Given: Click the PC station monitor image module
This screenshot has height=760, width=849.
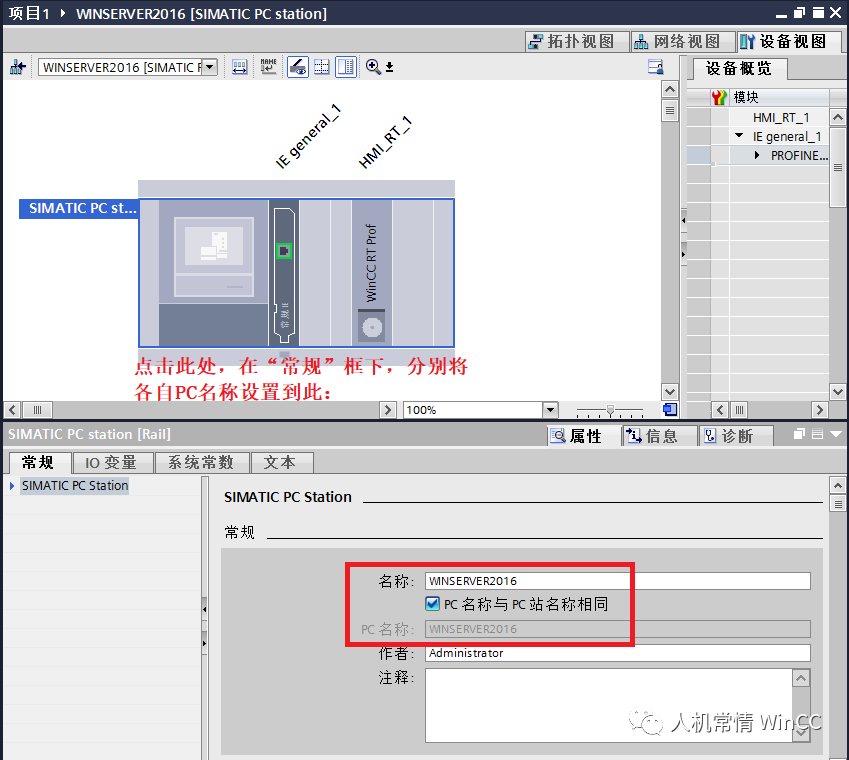Looking at the screenshot, I should [x=213, y=257].
